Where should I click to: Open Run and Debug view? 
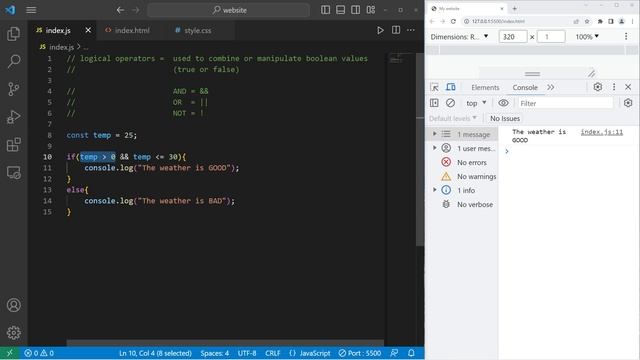[13, 117]
